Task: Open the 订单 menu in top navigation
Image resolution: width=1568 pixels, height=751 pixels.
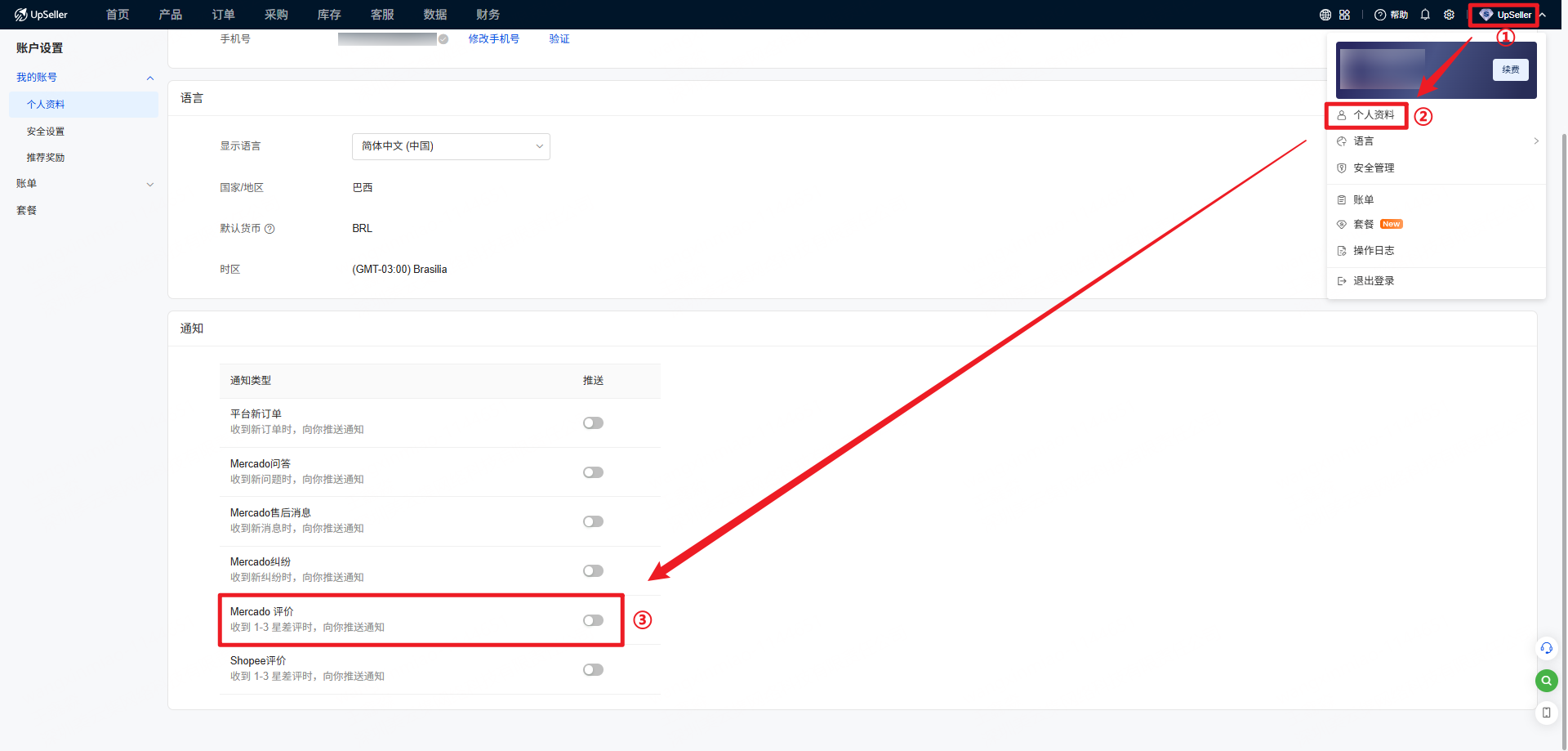Action: (x=223, y=15)
